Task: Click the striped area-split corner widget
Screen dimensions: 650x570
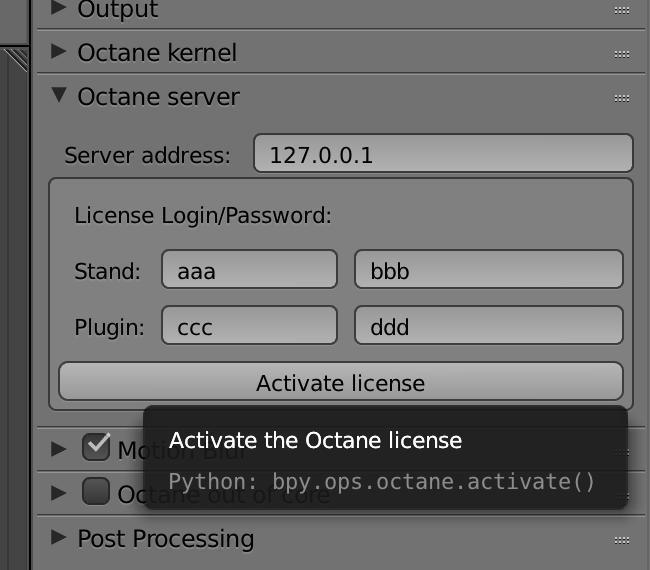Action: pos(18,62)
